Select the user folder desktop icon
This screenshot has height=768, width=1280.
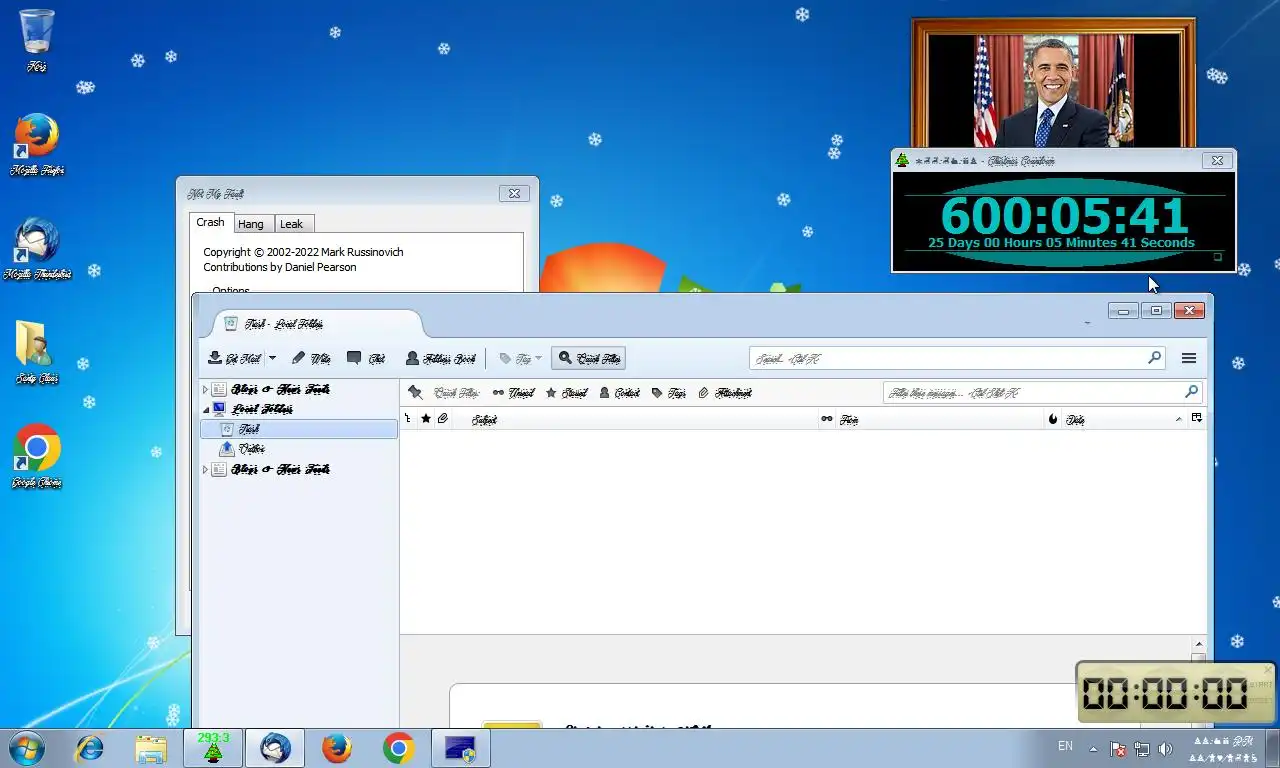click(37, 352)
